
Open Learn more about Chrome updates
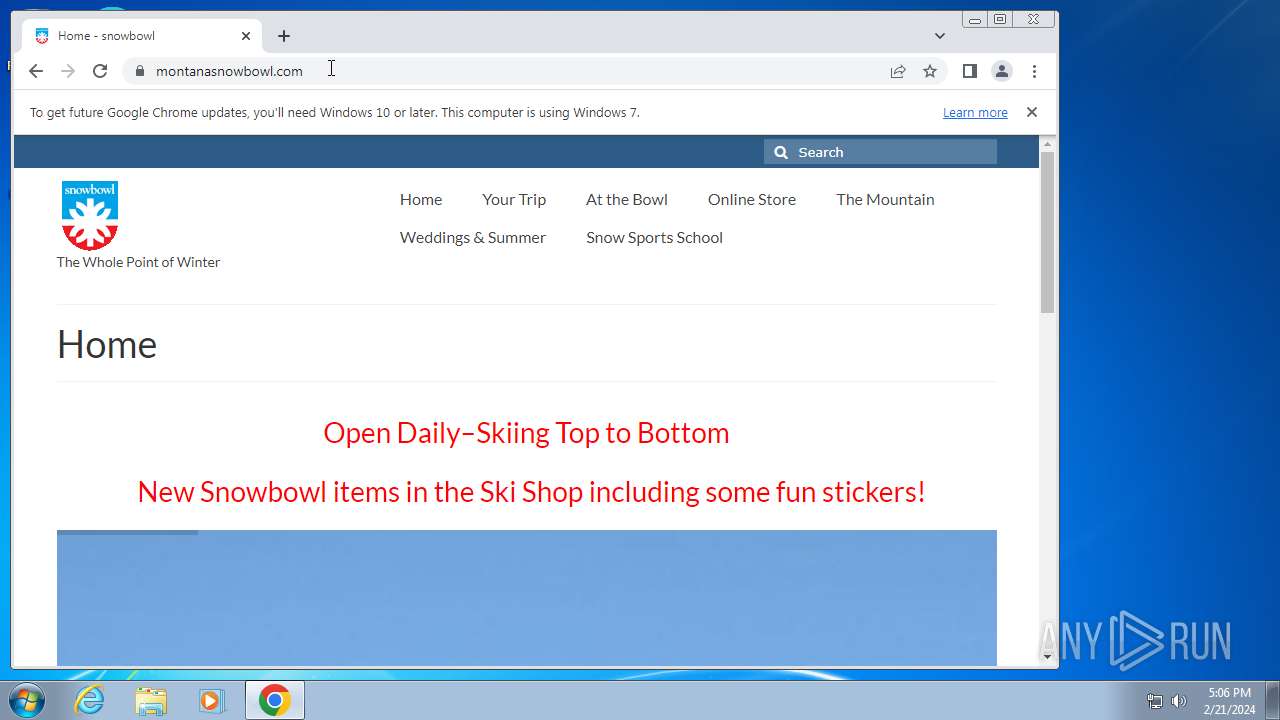coord(975,113)
